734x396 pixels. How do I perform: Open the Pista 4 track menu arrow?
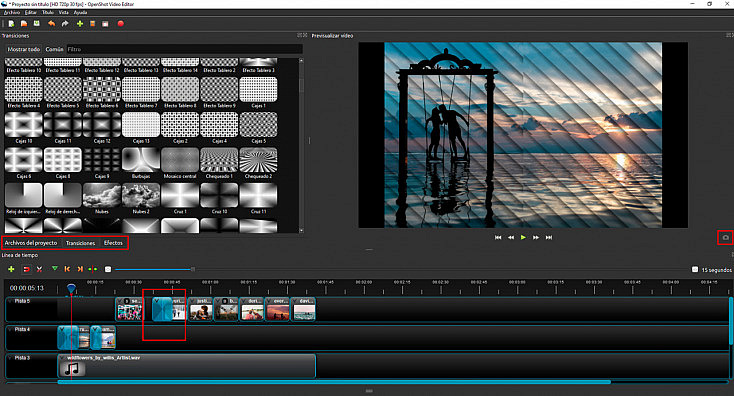10,330
